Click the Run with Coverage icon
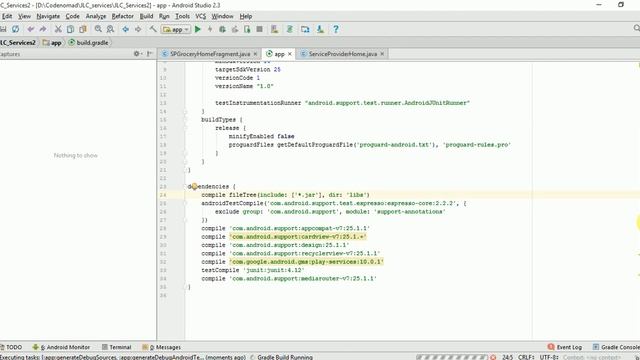 tap(235, 29)
